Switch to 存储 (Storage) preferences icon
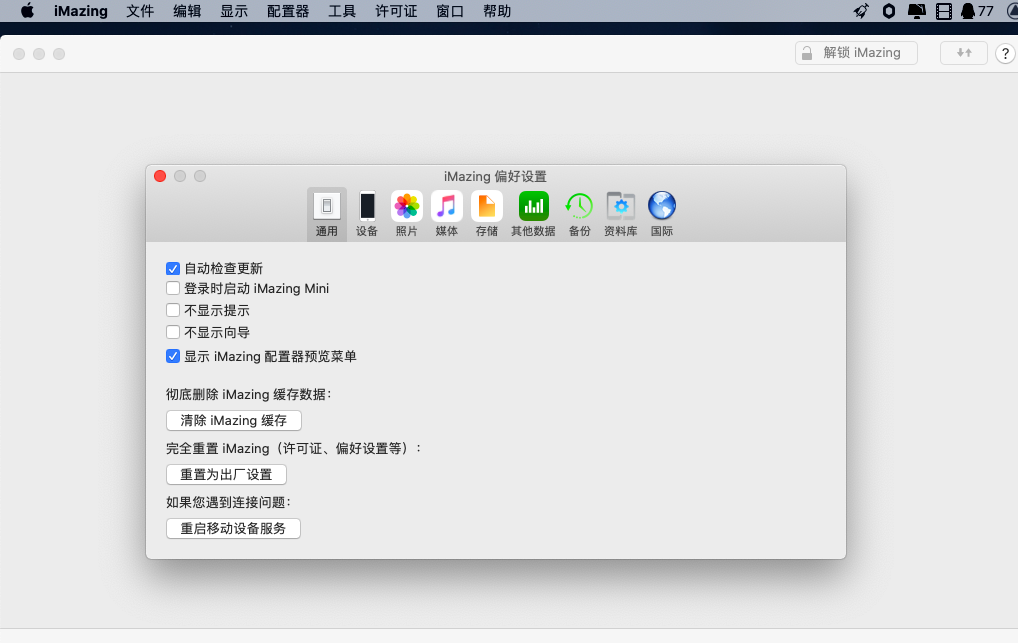Screen dimensions: 1018x643 pos(487,207)
